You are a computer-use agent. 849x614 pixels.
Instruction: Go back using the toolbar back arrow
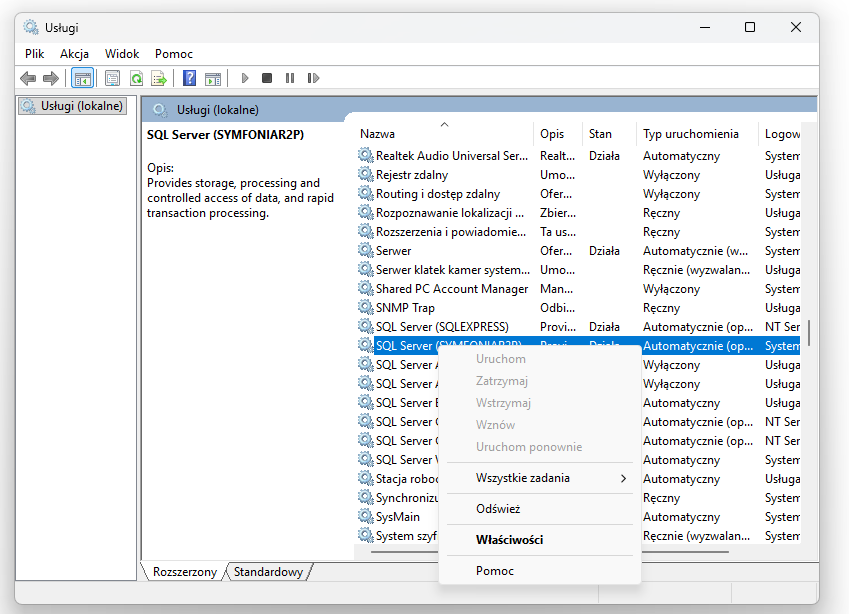click(x=28, y=79)
